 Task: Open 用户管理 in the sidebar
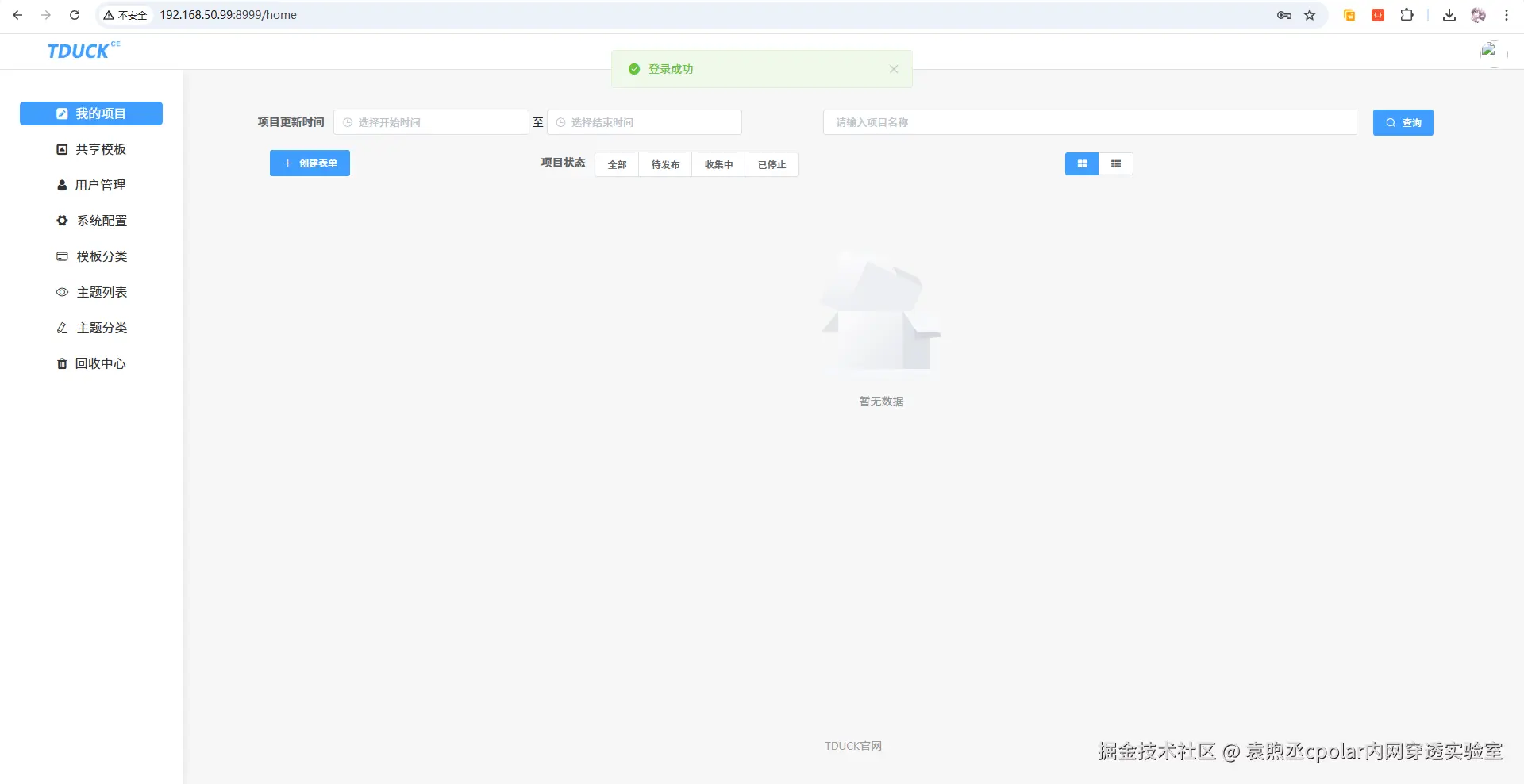pos(91,185)
